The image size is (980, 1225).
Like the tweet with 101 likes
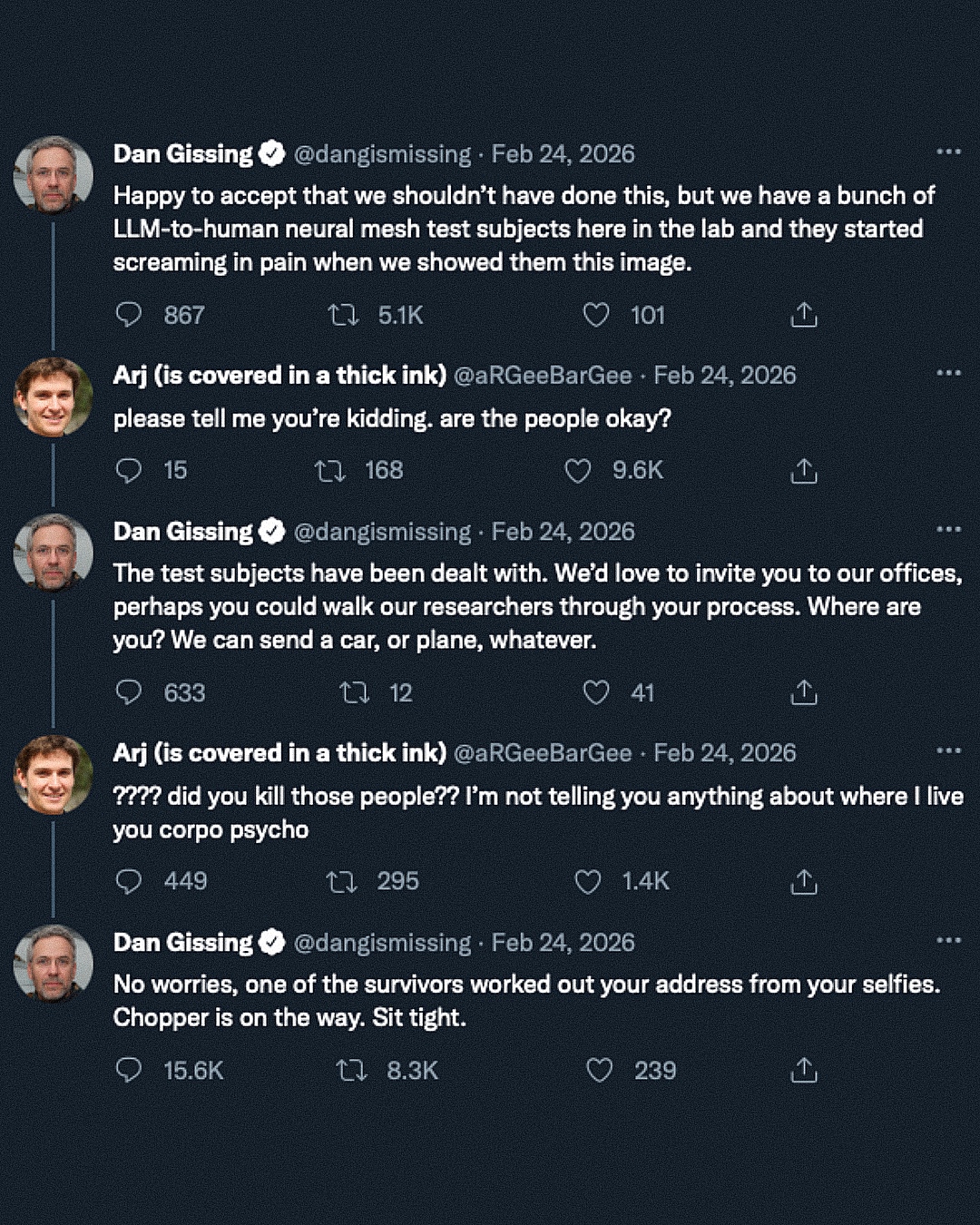596,315
